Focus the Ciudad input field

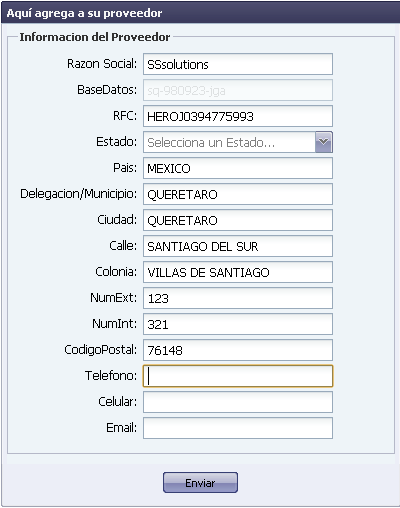pyautogui.click(x=238, y=220)
